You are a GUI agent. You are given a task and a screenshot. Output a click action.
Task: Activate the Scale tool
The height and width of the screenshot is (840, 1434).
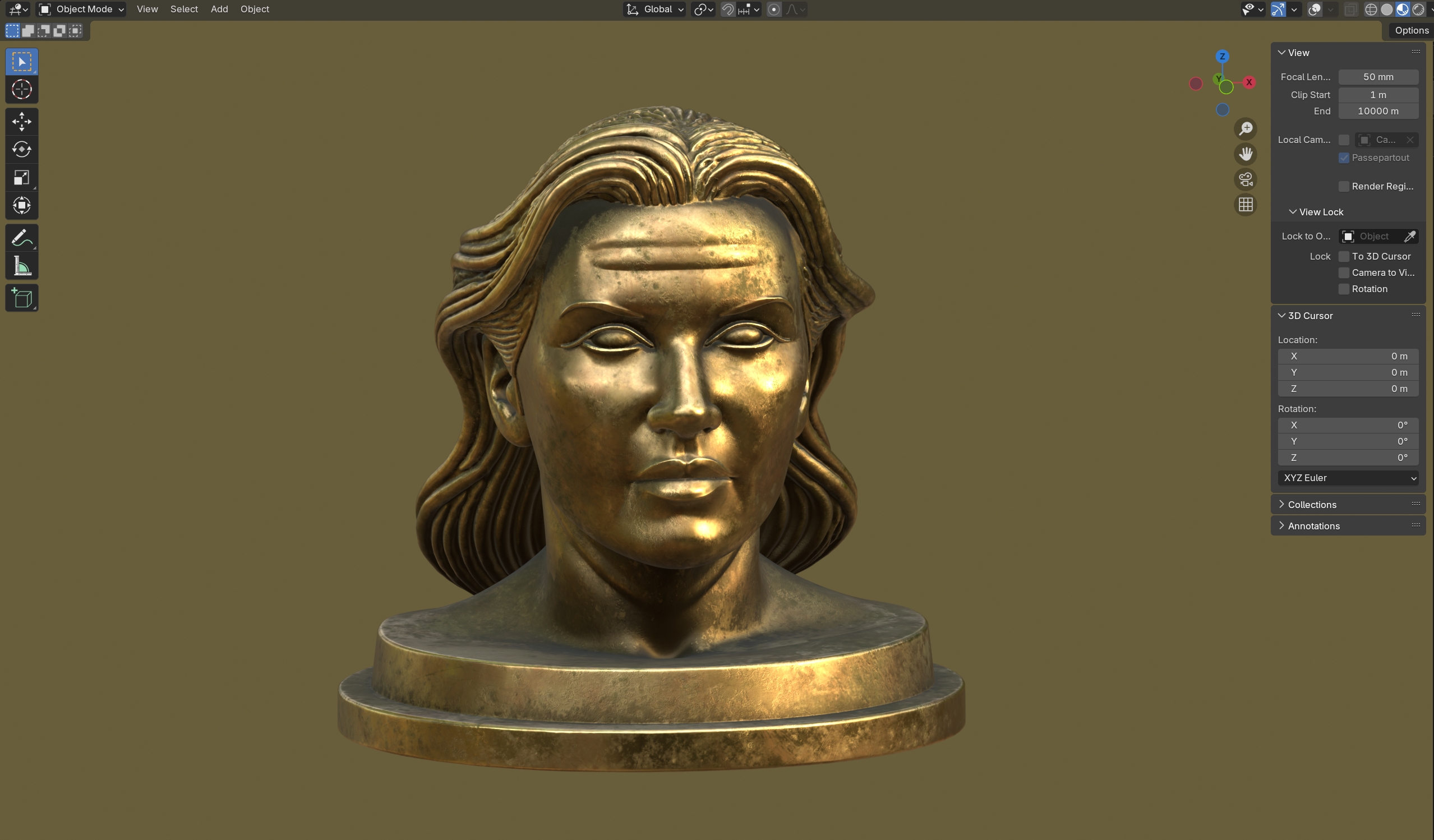pos(22,178)
